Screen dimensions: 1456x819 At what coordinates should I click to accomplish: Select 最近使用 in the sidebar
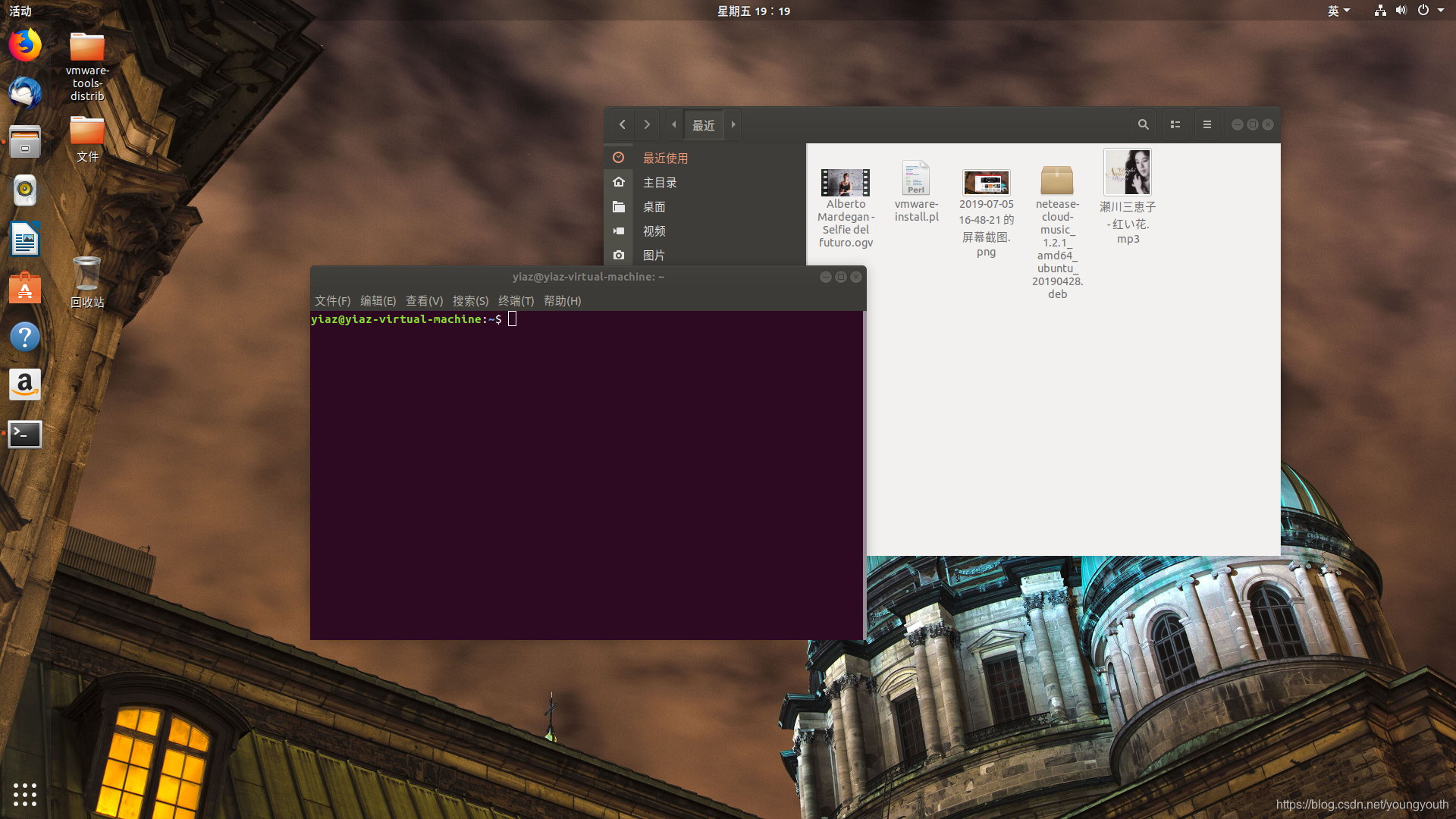click(x=665, y=158)
